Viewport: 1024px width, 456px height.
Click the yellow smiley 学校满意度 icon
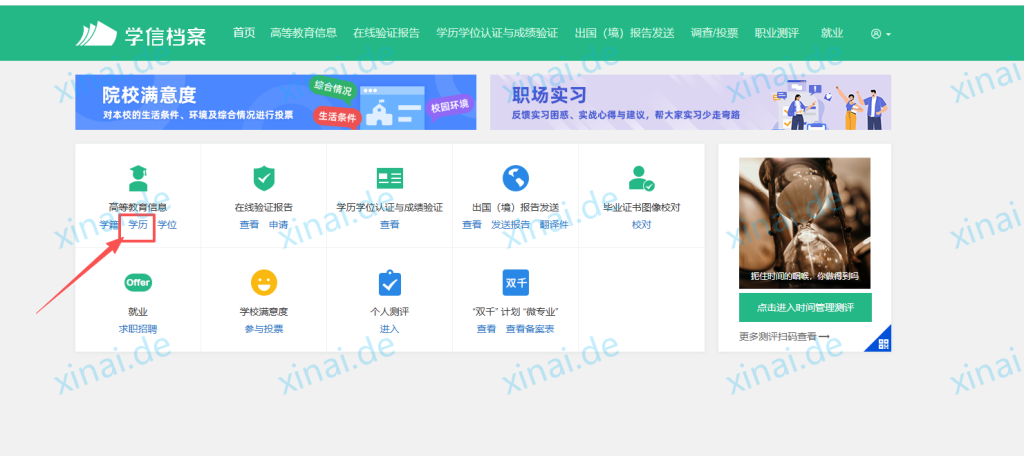[x=264, y=283]
